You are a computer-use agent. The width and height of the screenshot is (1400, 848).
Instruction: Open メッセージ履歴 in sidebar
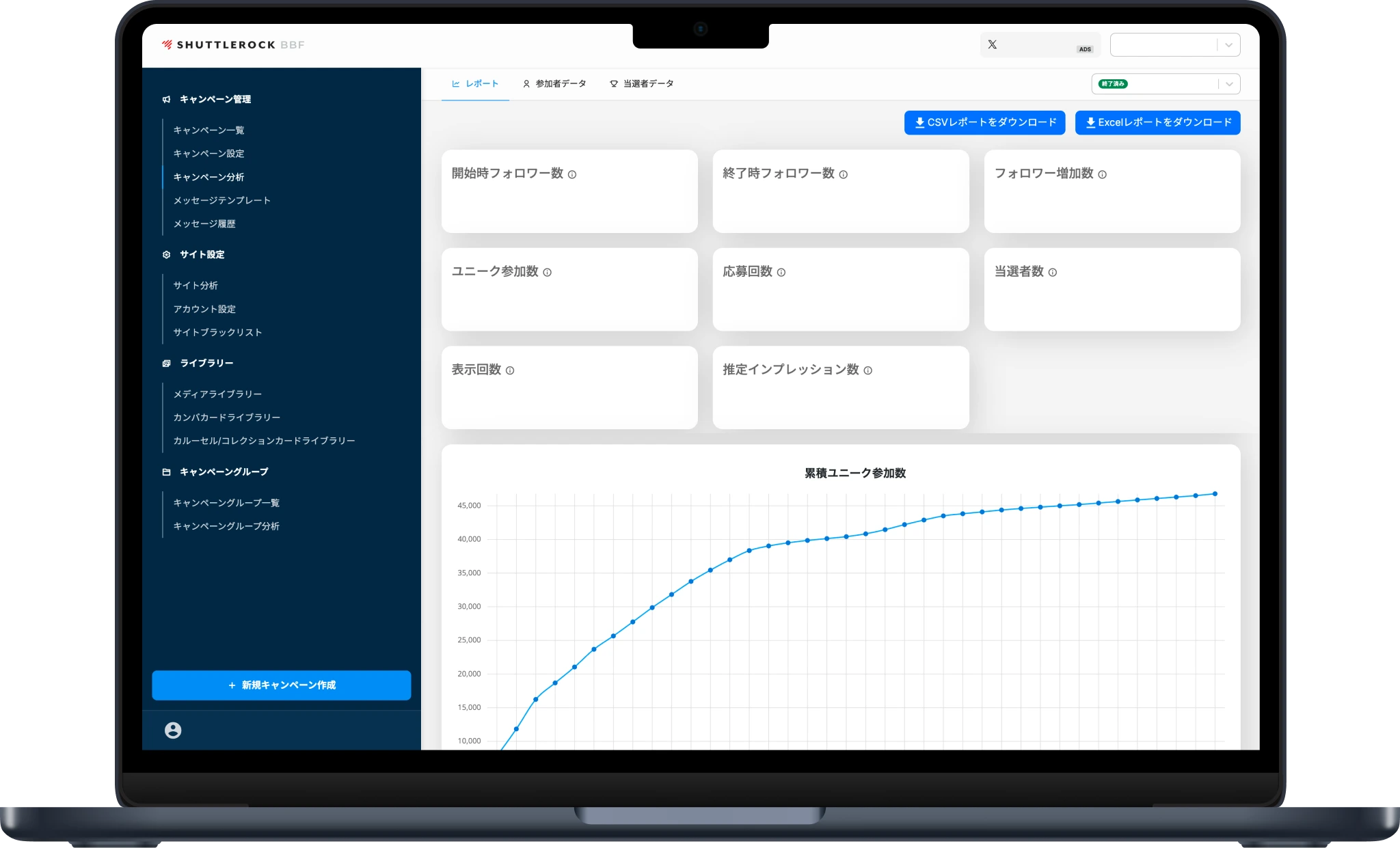click(204, 223)
